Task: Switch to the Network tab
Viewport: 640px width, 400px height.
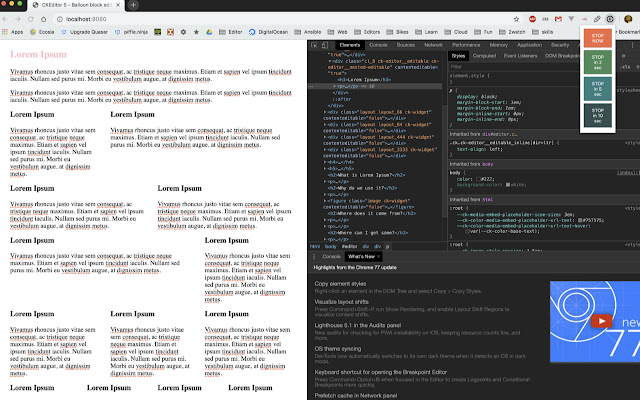Action: pos(433,45)
